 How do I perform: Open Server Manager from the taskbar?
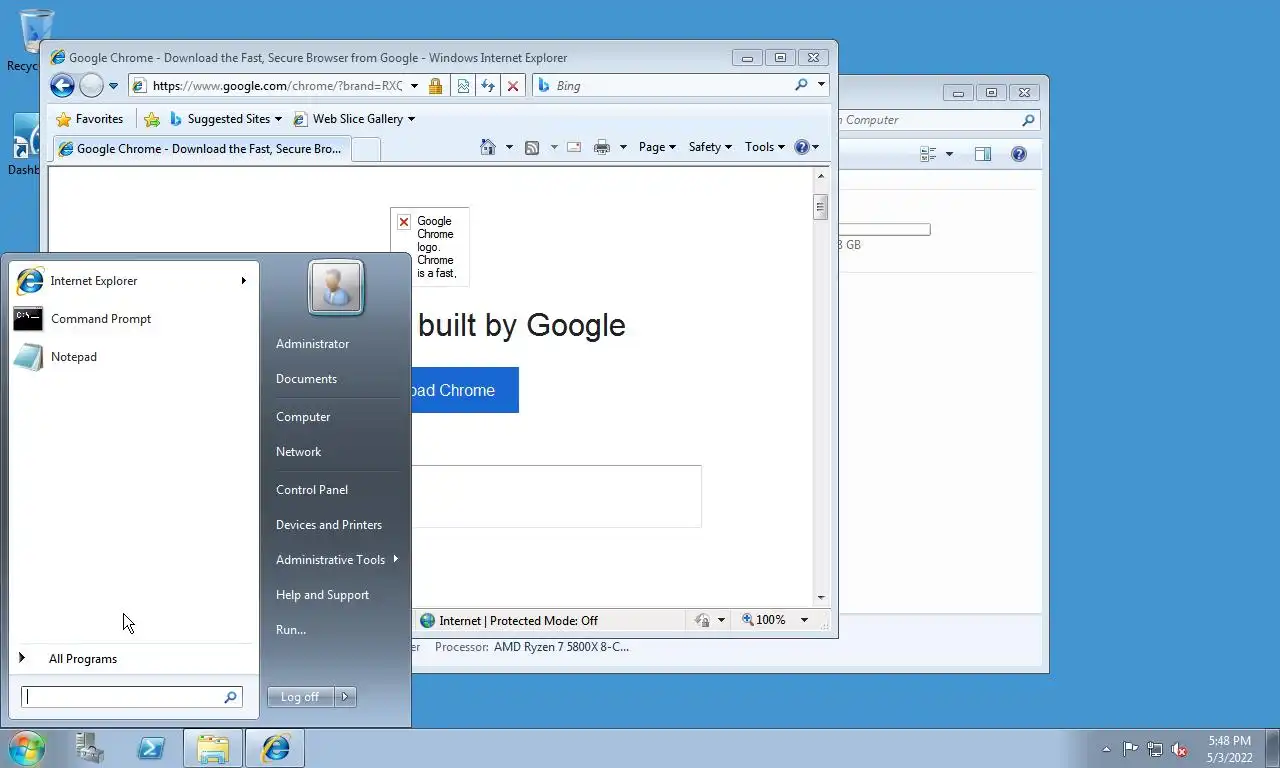(x=90, y=748)
